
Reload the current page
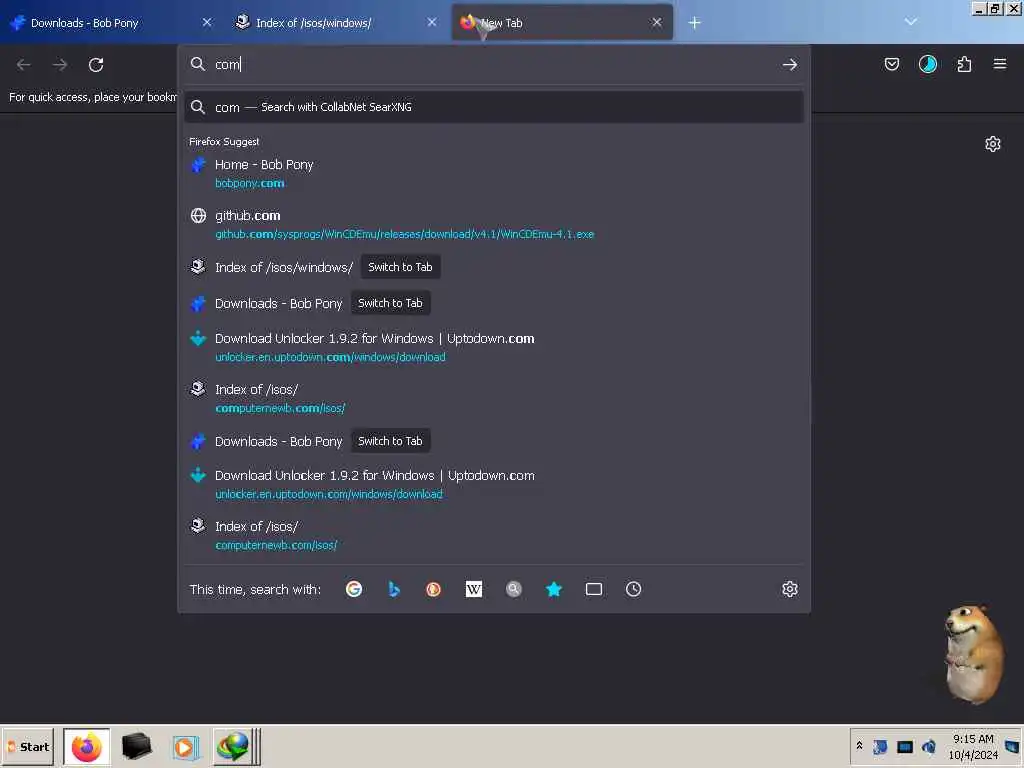point(96,65)
